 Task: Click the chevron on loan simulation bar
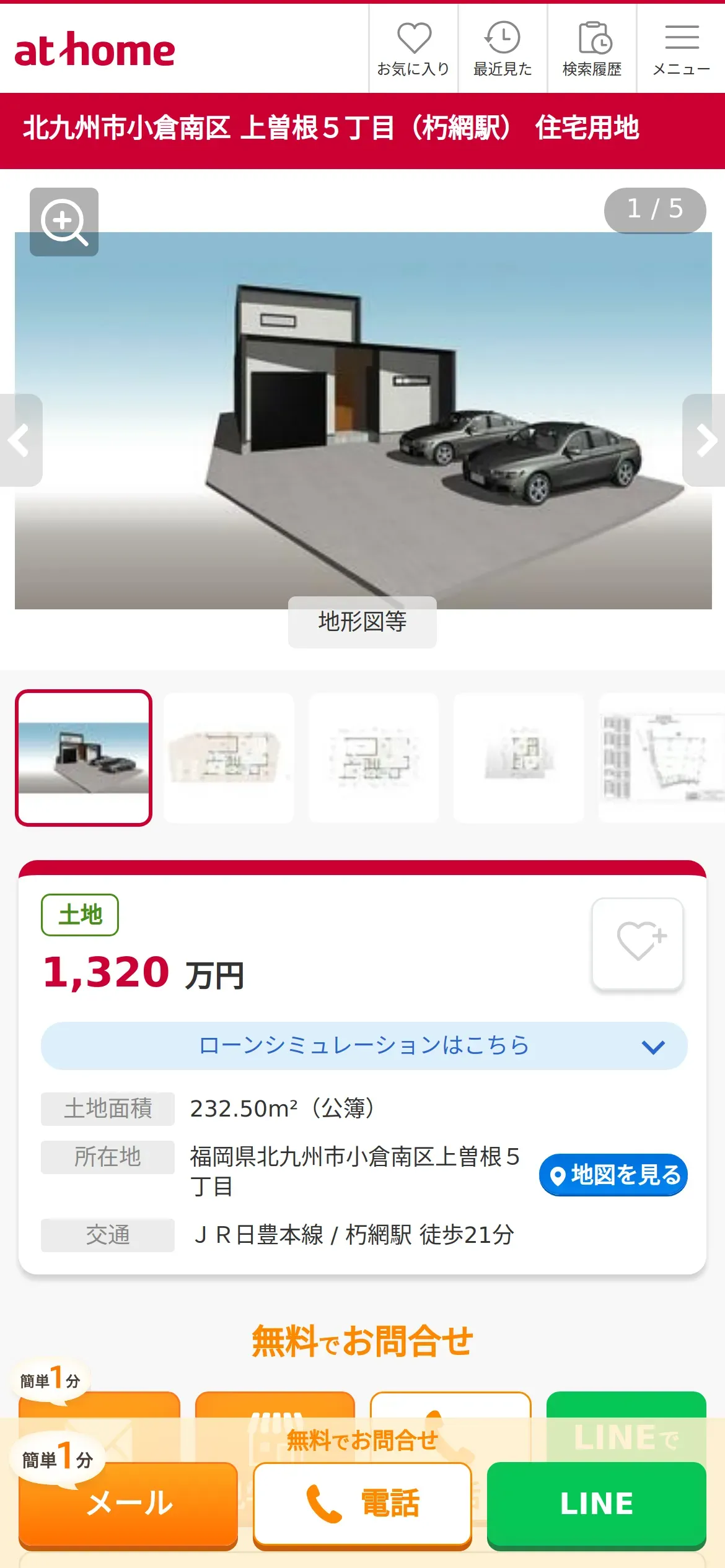(653, 1047)
